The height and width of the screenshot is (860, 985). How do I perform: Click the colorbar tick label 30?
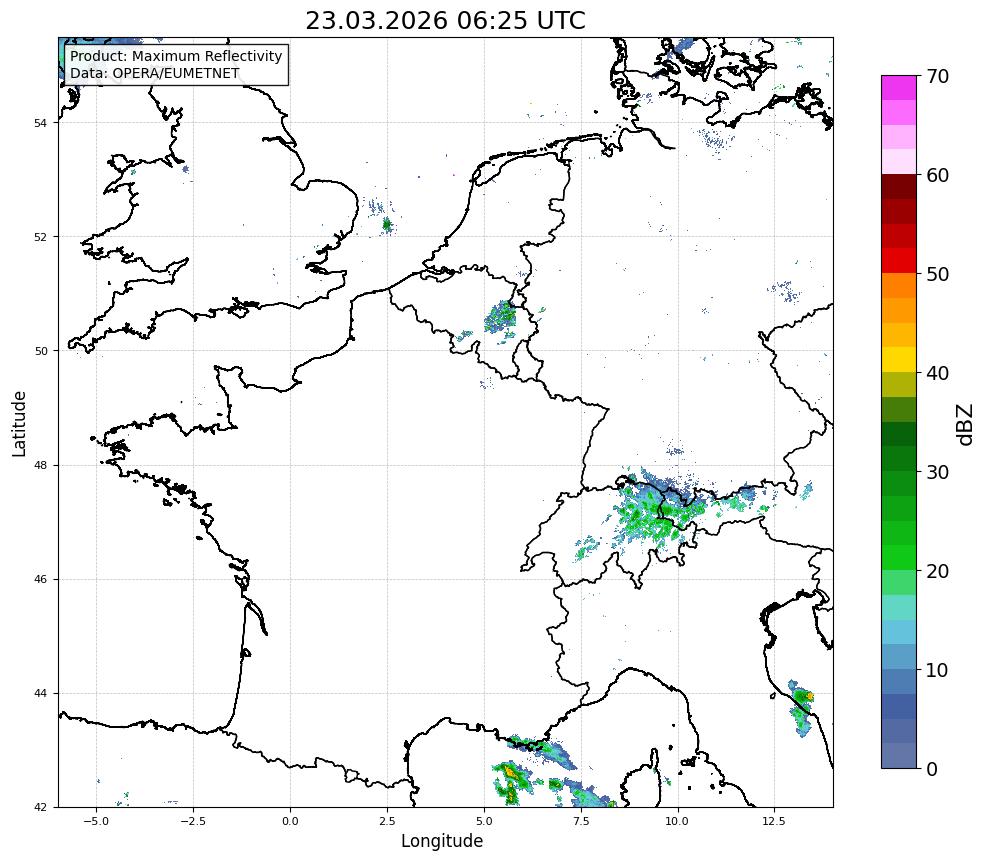pos(937,472)
